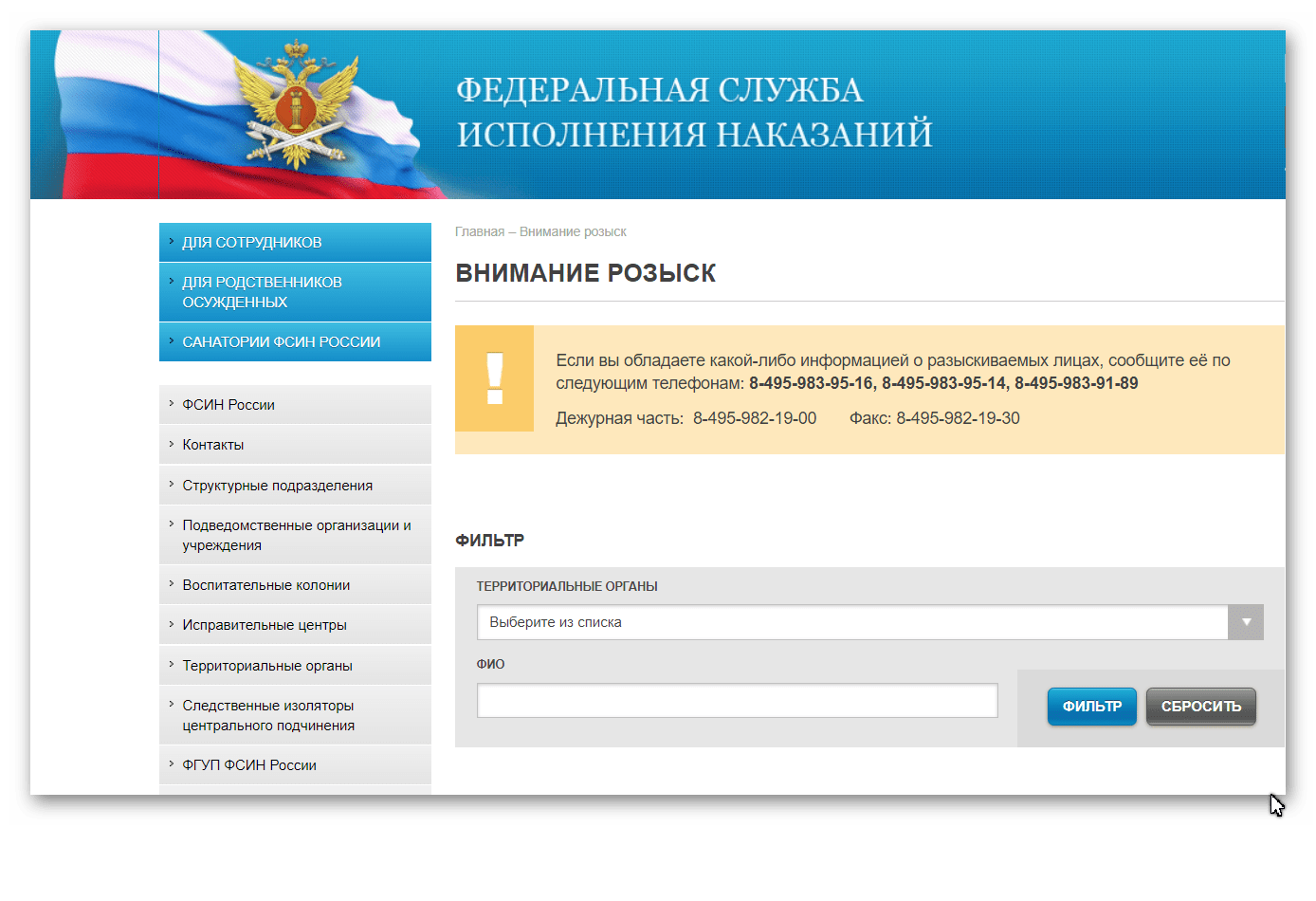Open ФСИН России sidebar link
The height and width of the screenshot is (901, 1316).
click(x=295, y=405)
